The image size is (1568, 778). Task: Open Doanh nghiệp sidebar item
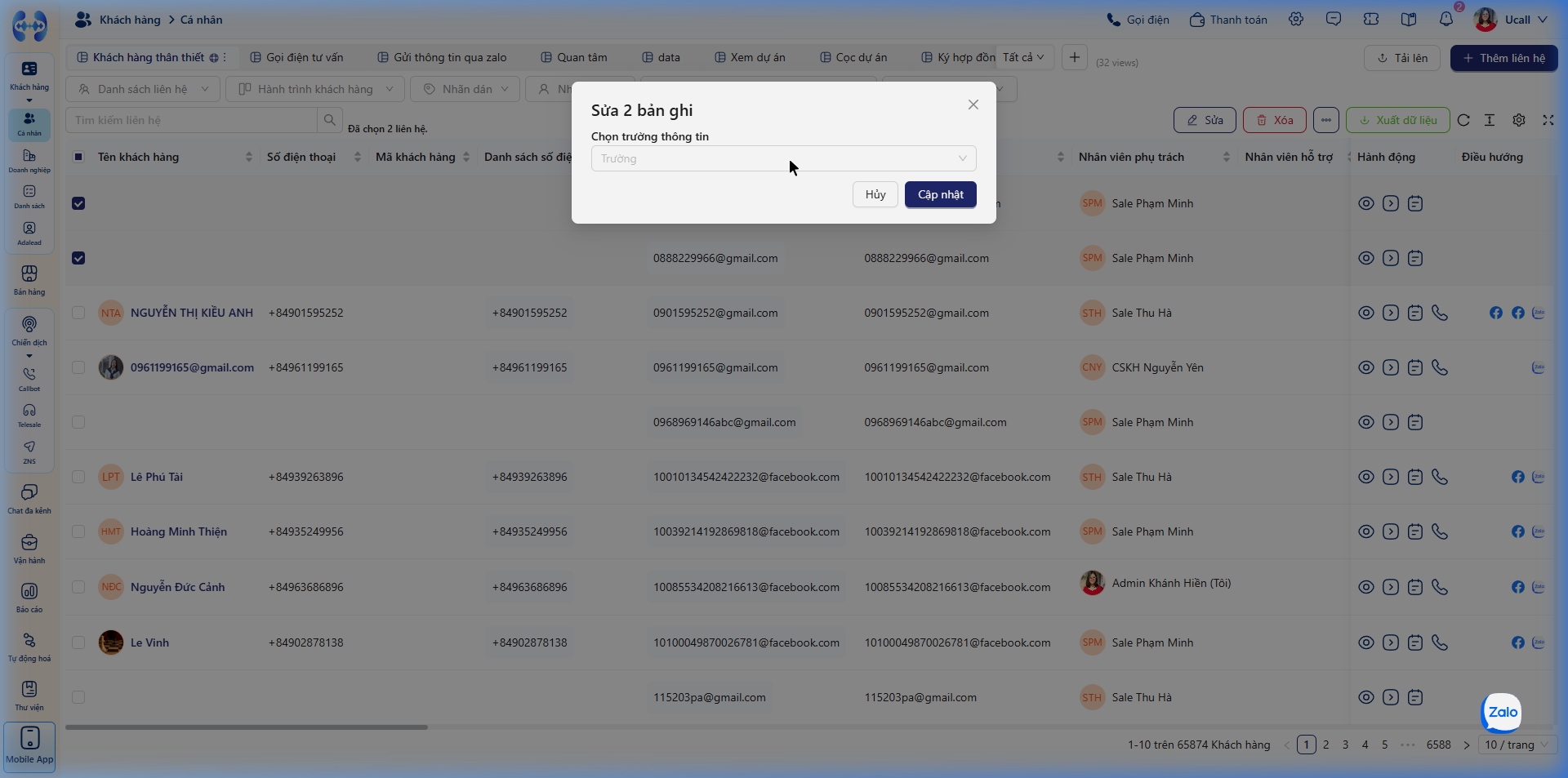point(29,161)
